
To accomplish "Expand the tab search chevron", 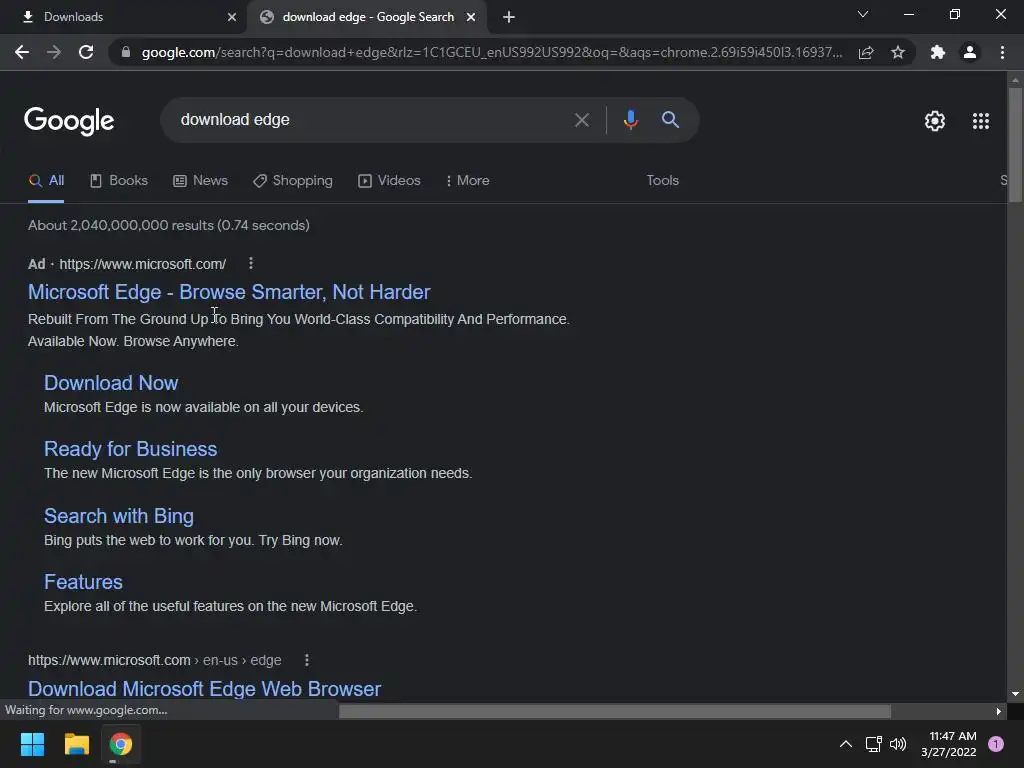I will point(863,14).
